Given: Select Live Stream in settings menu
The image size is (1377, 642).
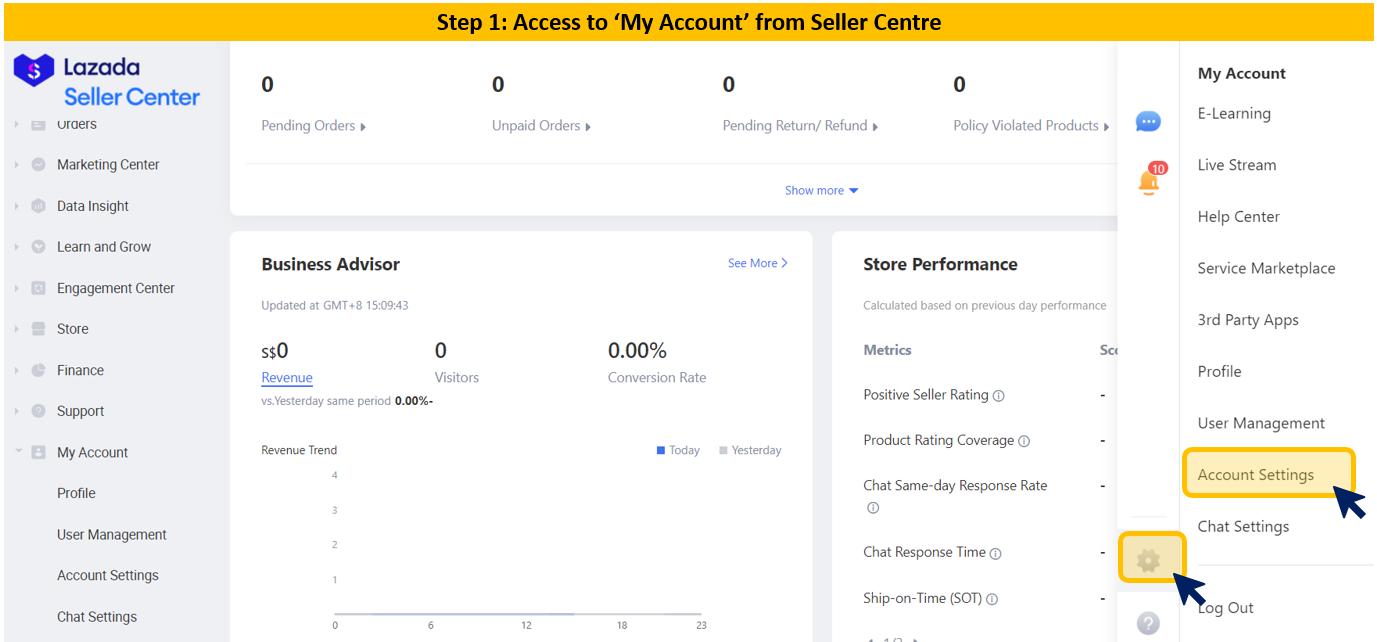Looking at the screenshot, I should pyautogui.click(x=1237, y=165).
